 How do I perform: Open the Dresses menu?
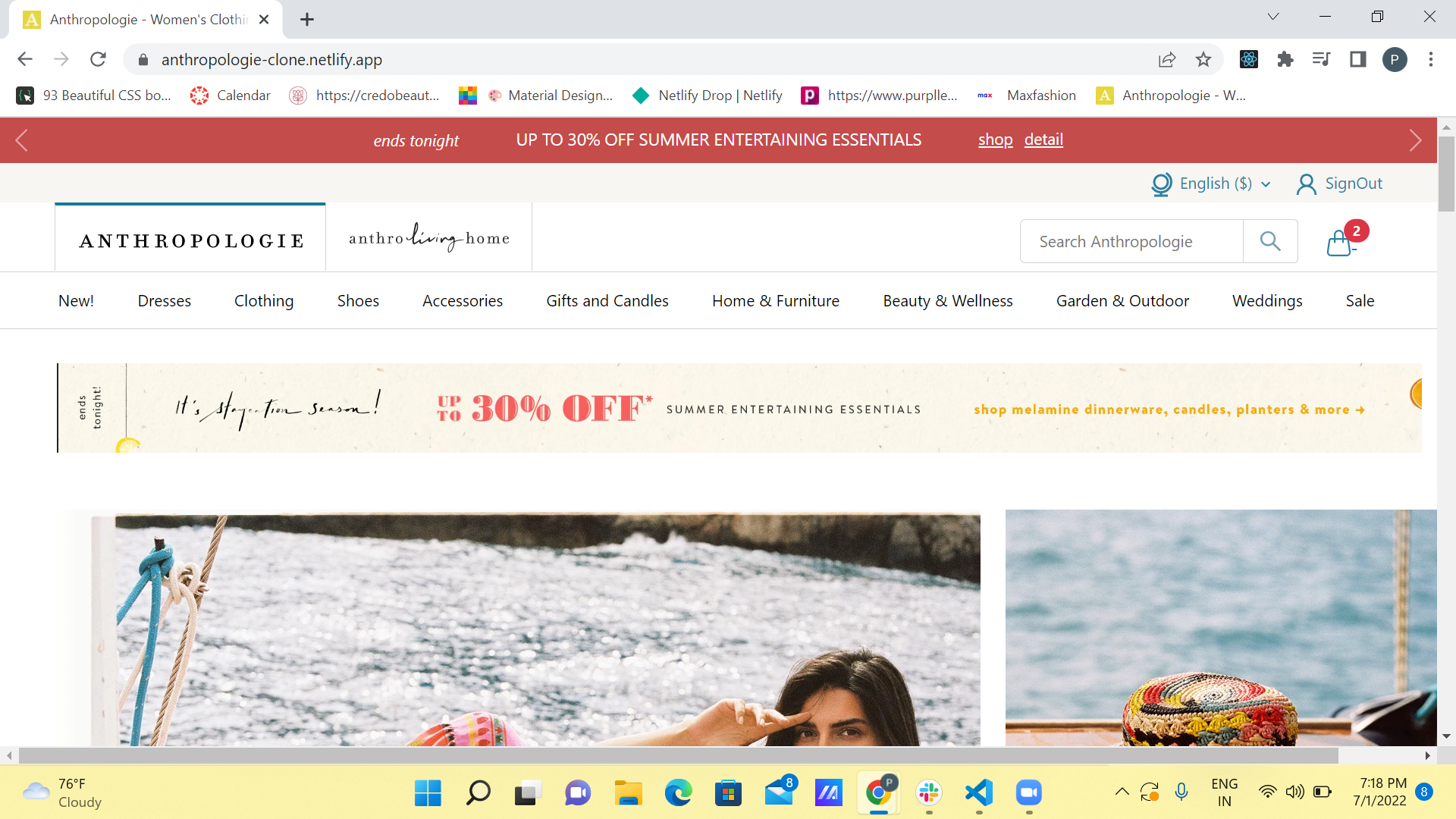click(x=164, y=301)
